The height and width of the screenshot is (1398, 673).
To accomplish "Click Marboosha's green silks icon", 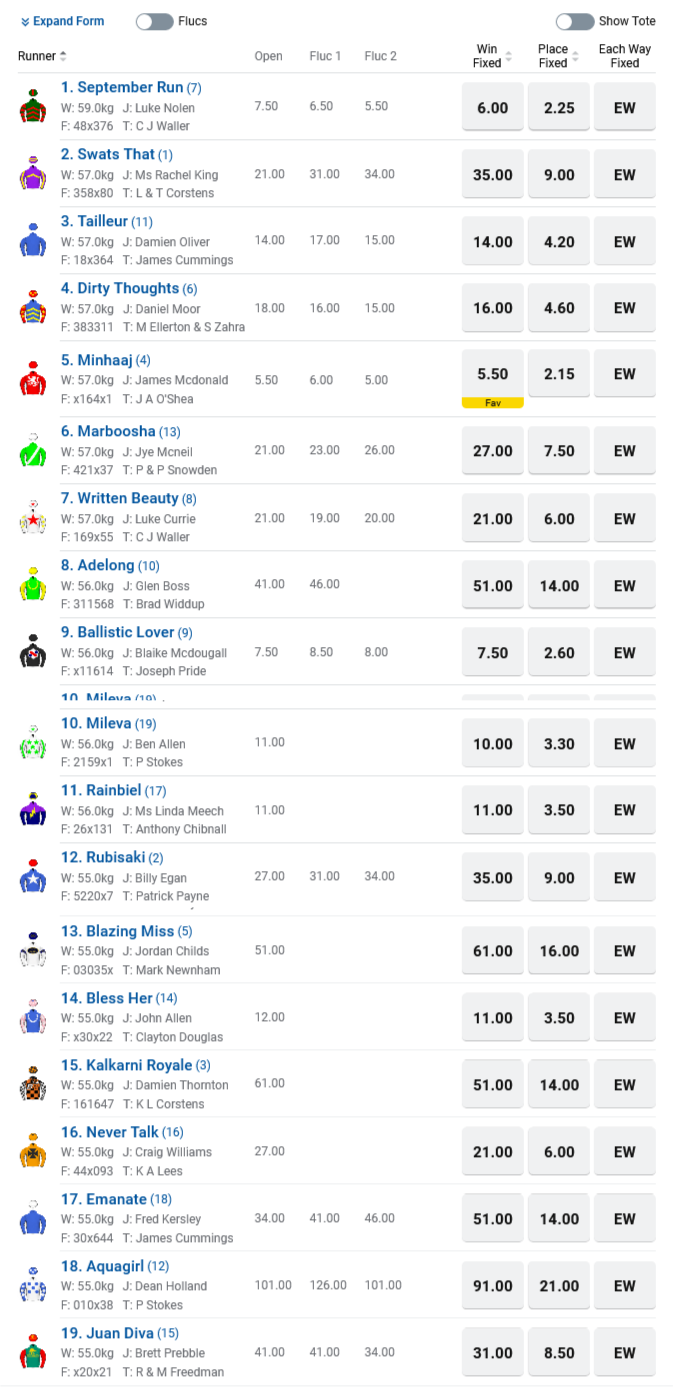I will [33, 451].
